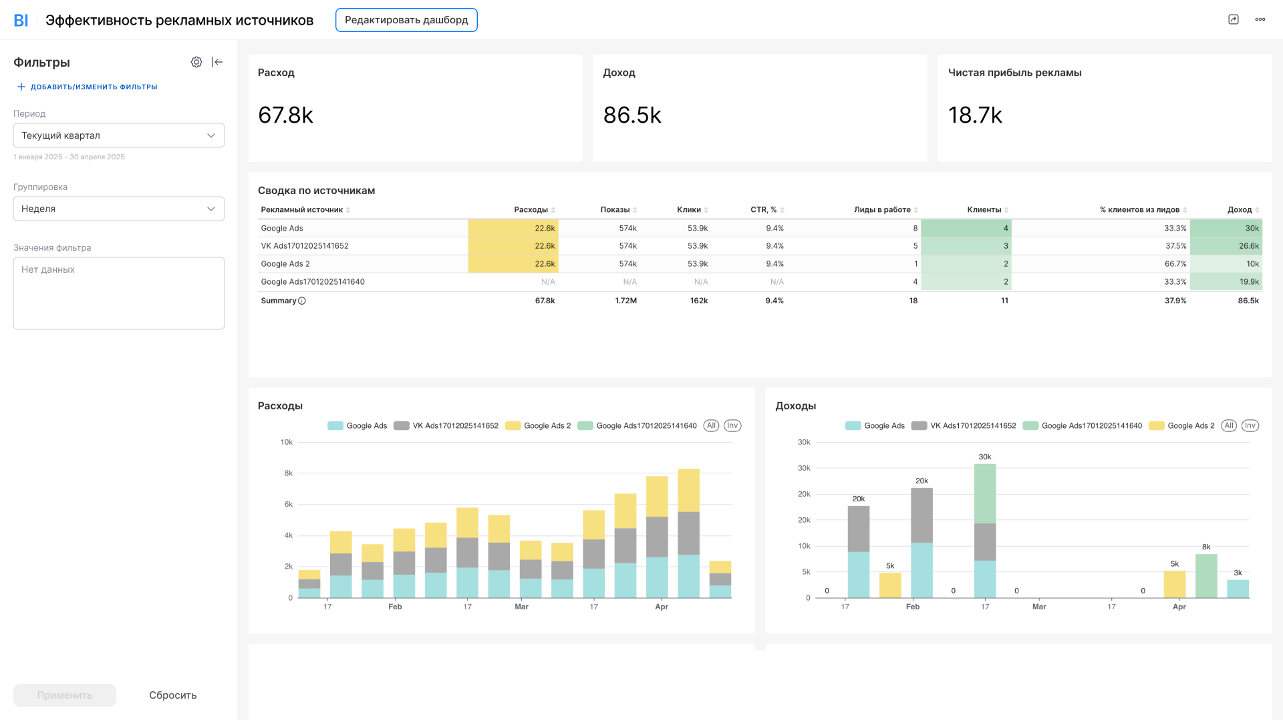Select All in Расходы chart legend
Image resolution: width=1283 pixels, height=720 pixels.
[711, 426]
